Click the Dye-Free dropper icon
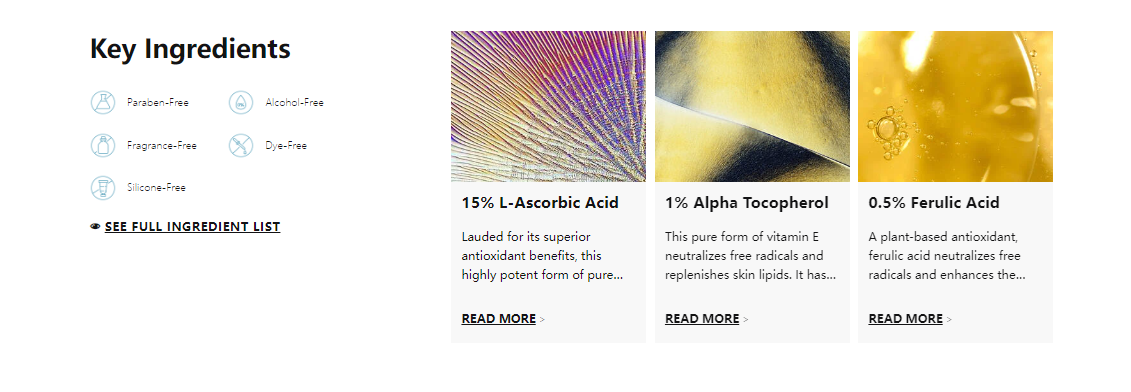The height and width of the screenshot is (392, 1131). 241,145
